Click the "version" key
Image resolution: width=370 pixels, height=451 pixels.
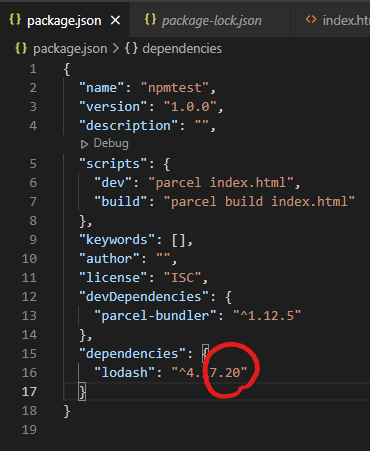coord(113,107)
